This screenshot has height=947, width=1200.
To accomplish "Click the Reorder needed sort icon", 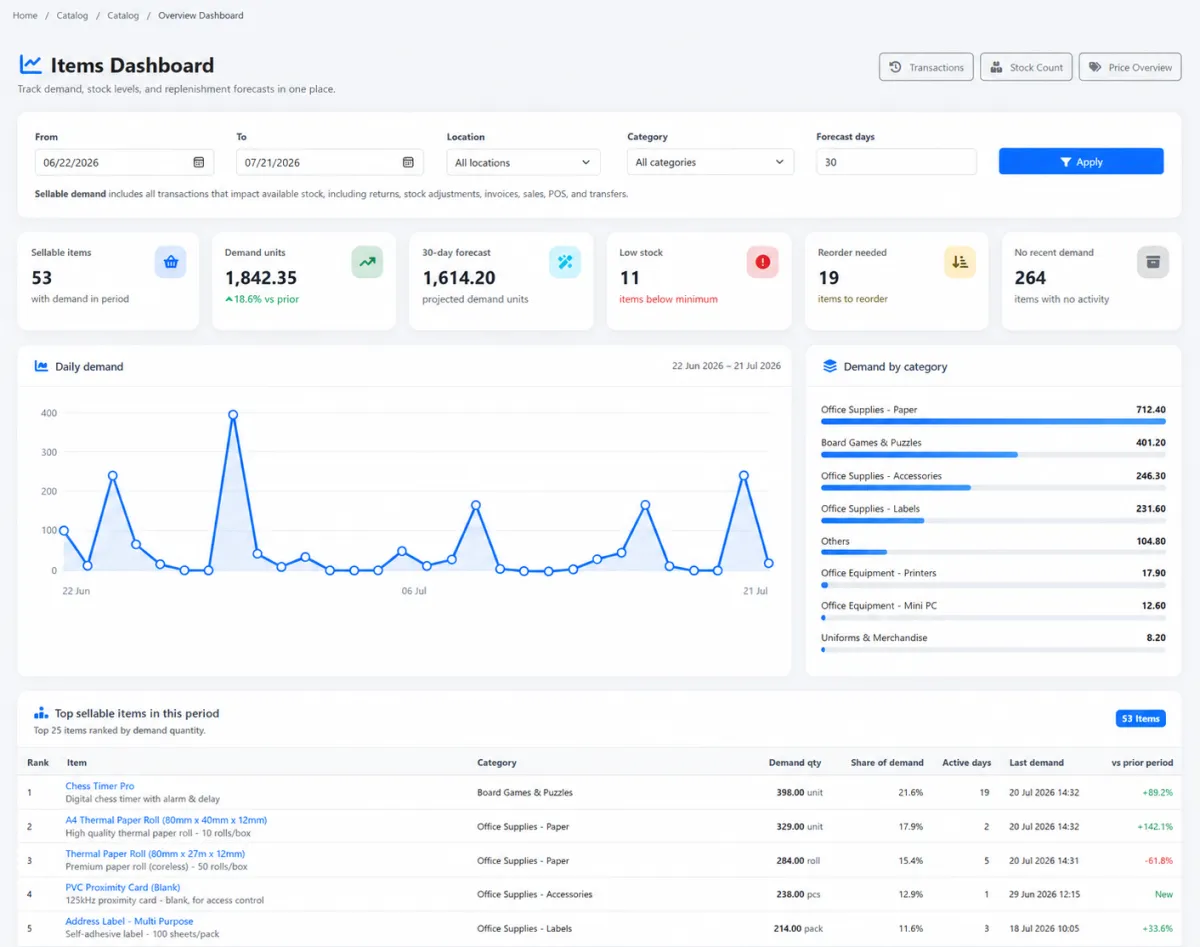I will point(960,262).
